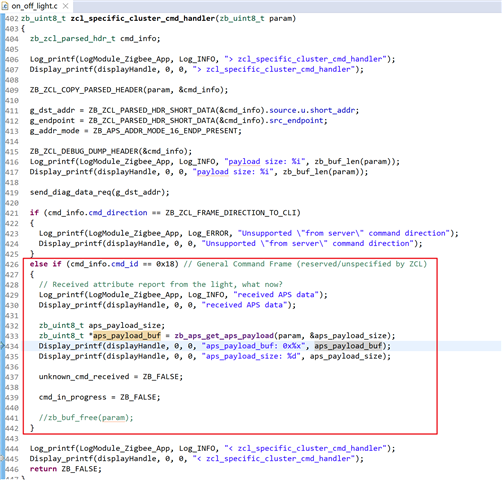Viewport: 502px width, 480px height.
Task: Click the ZB_ZCL_COPY_PARSED_HEADER macro on line 409
Action: coord(89,90)
